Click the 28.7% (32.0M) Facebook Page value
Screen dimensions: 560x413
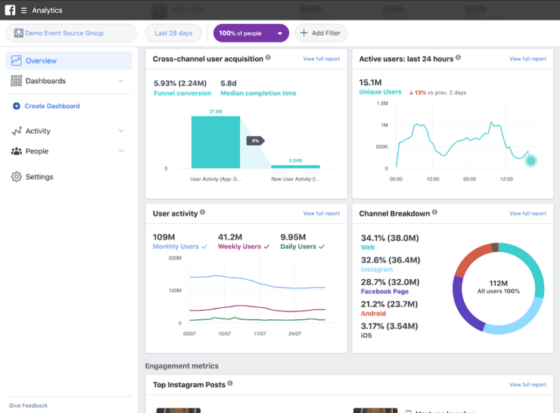(390, 282)
